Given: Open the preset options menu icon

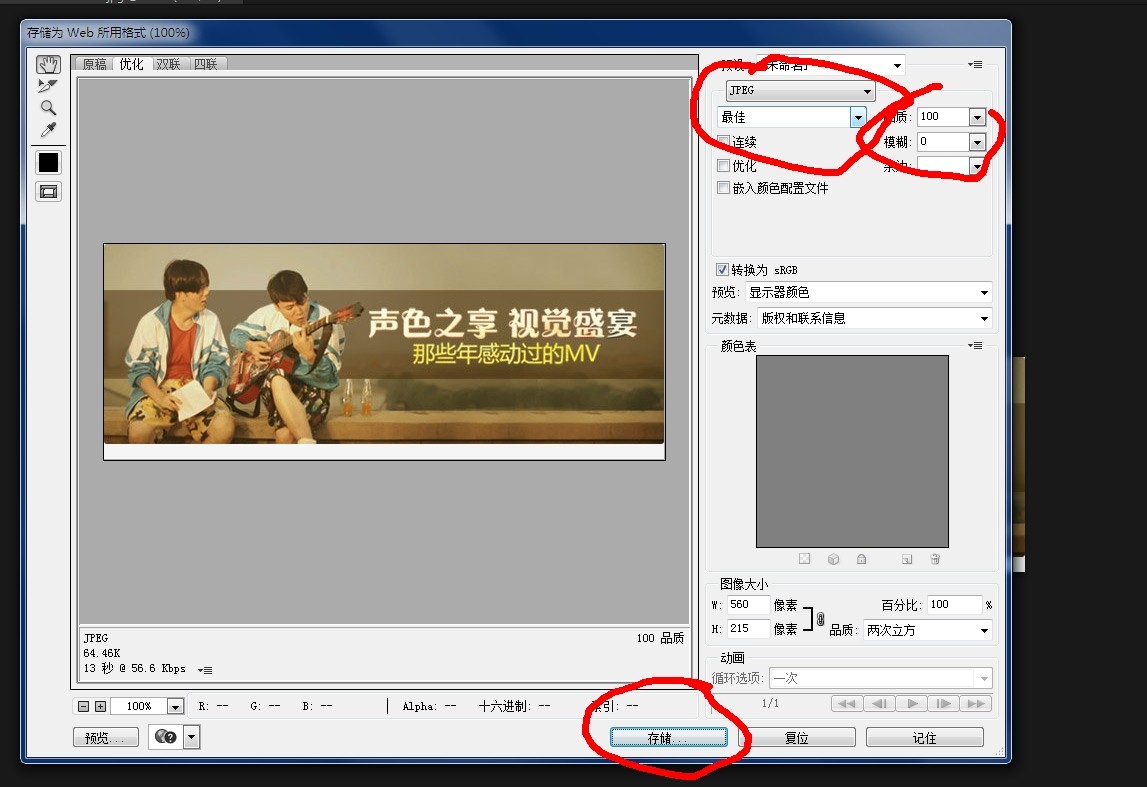Looking at the screenshot, I should (975, 64).
